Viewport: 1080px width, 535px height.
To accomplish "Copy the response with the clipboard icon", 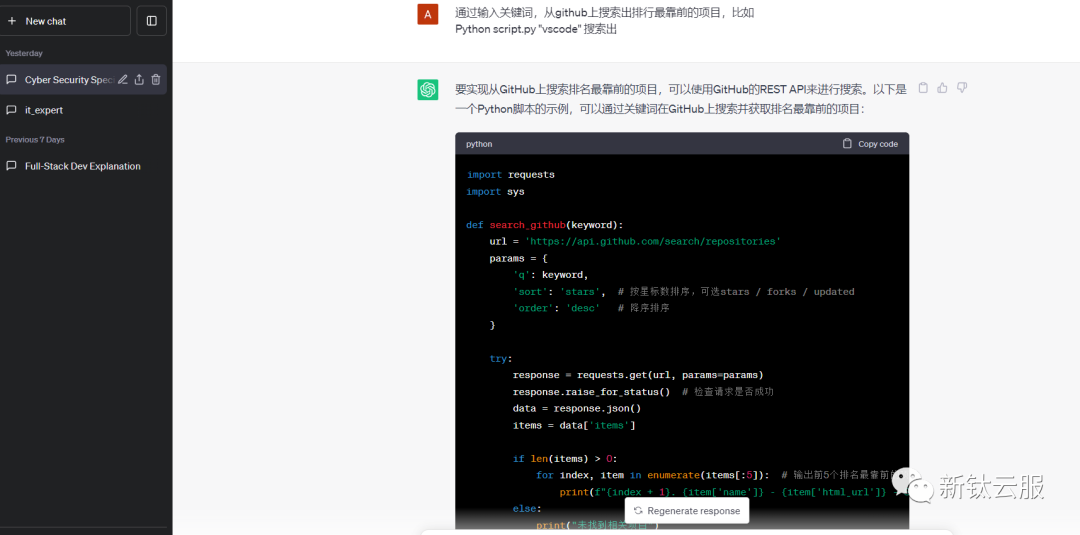I will pyautogui.click(x=923, y=87).
